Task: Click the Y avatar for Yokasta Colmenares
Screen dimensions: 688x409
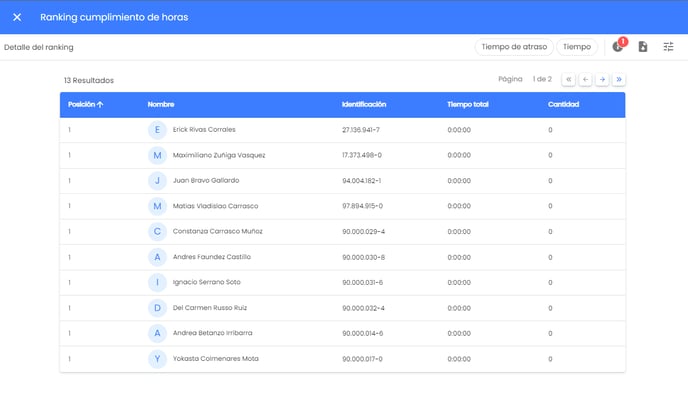Action: click(x=157, y=359)
